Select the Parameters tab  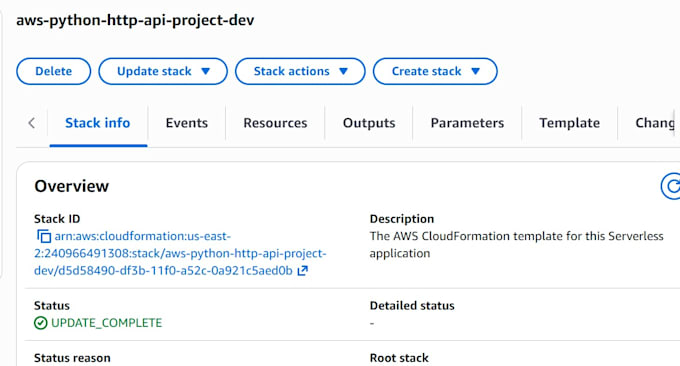(x=468, y=123)
